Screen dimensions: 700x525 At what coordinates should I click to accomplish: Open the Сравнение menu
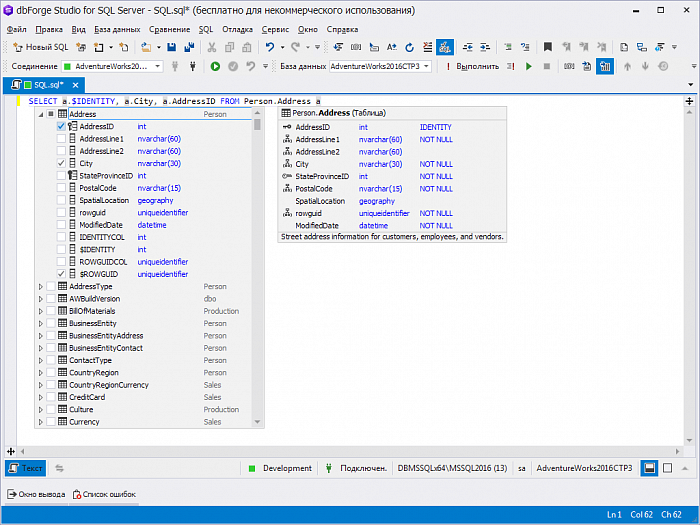(170, 29)
